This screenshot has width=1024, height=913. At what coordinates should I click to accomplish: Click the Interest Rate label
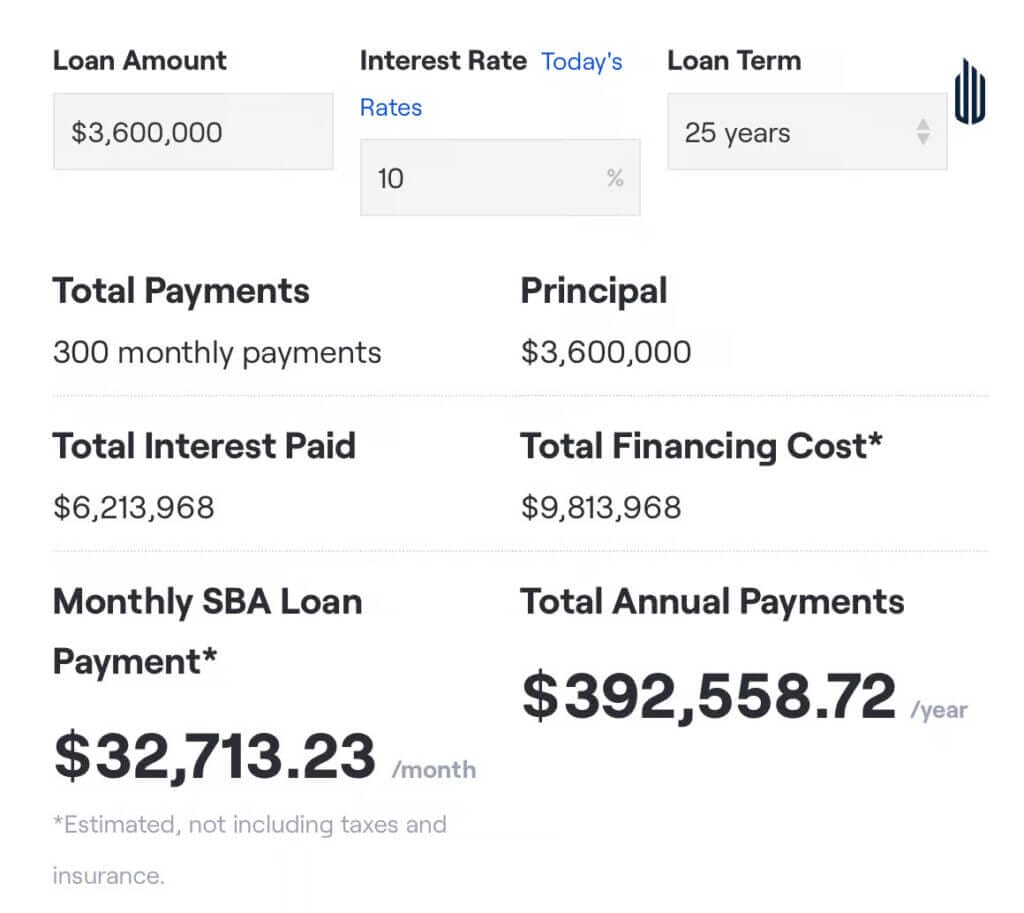click(443, 61)
